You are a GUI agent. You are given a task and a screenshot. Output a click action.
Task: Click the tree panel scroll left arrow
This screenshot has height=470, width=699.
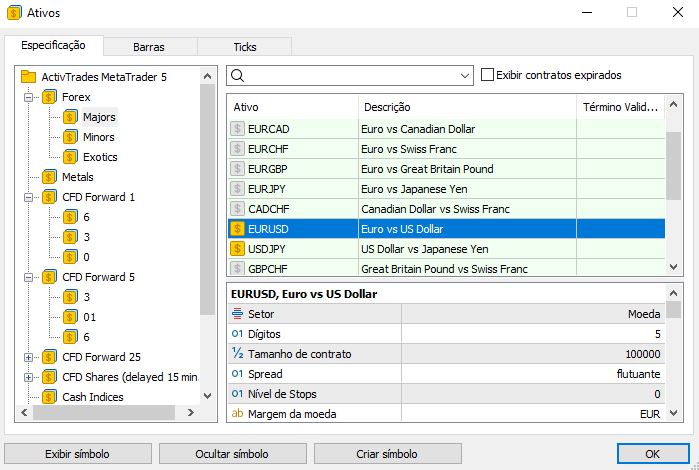pos(25,412)
